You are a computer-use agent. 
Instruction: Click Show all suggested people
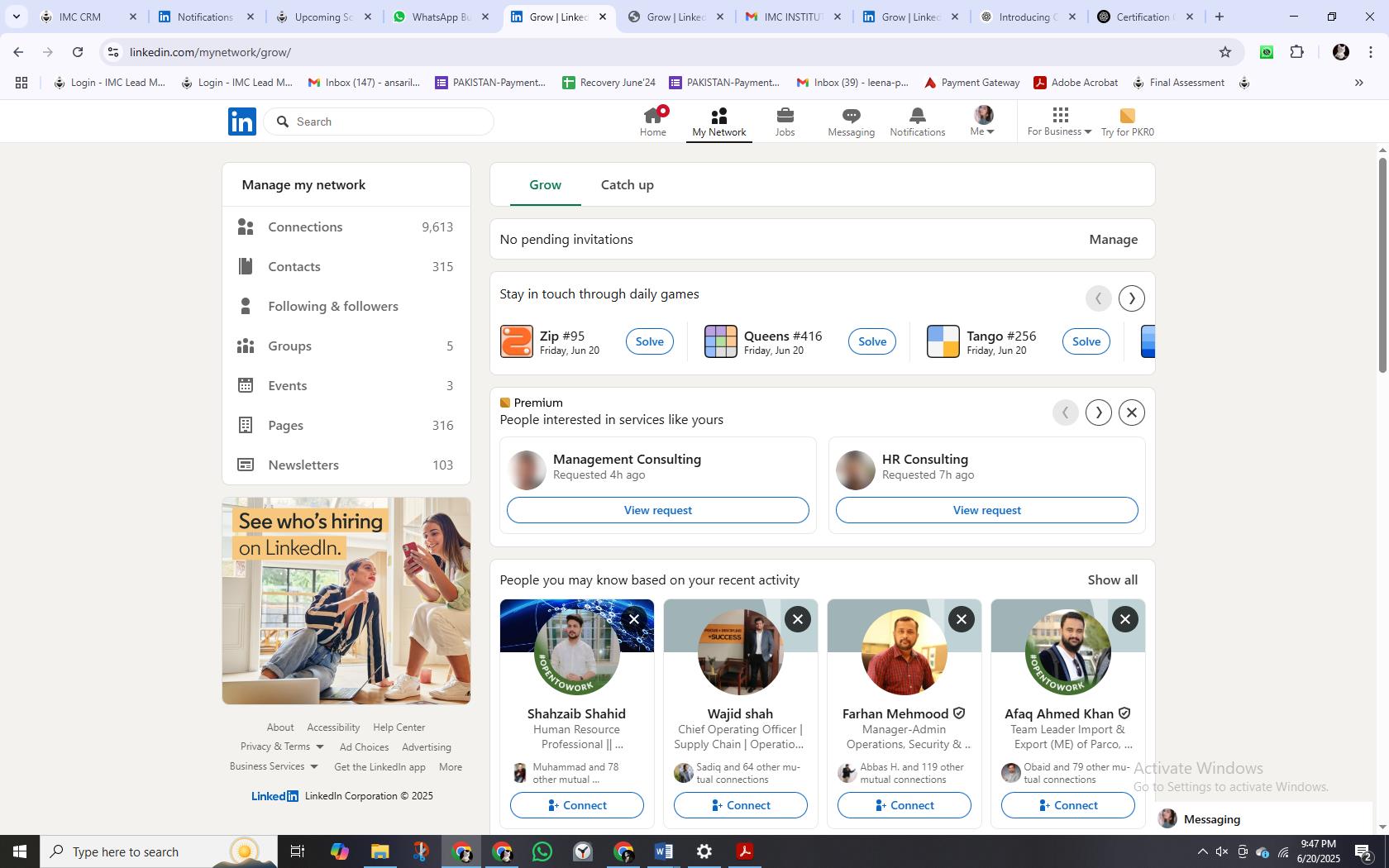[x=1112, y=580]
